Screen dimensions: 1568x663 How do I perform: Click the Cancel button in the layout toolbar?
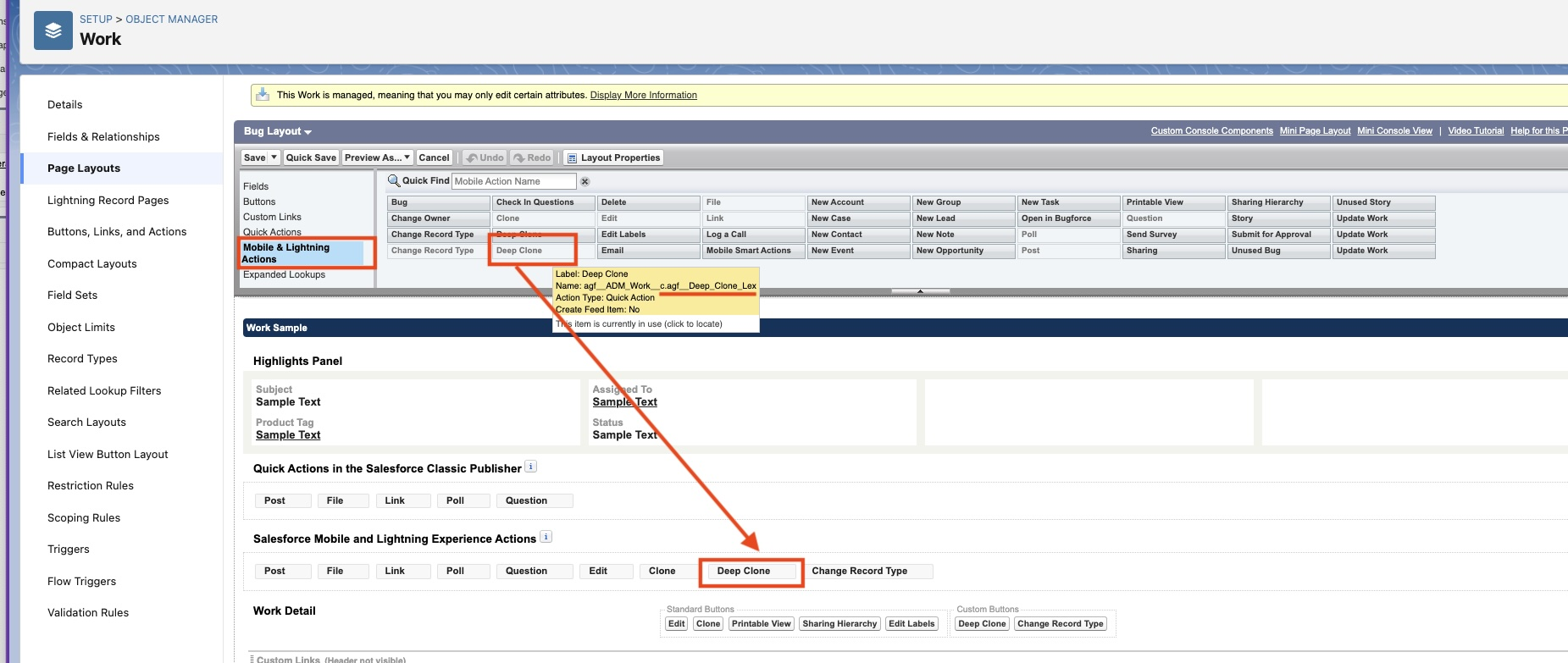434,157
